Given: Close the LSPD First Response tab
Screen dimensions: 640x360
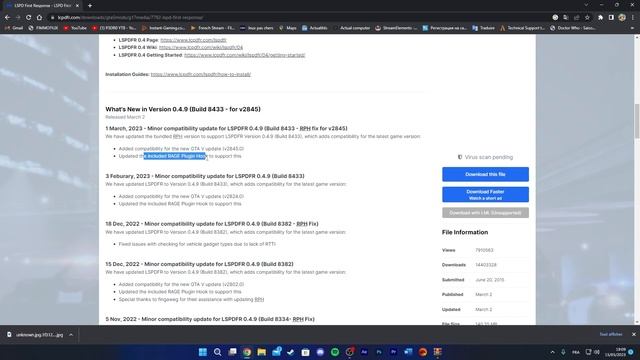Looking at the screenshot, I should 77,6.
